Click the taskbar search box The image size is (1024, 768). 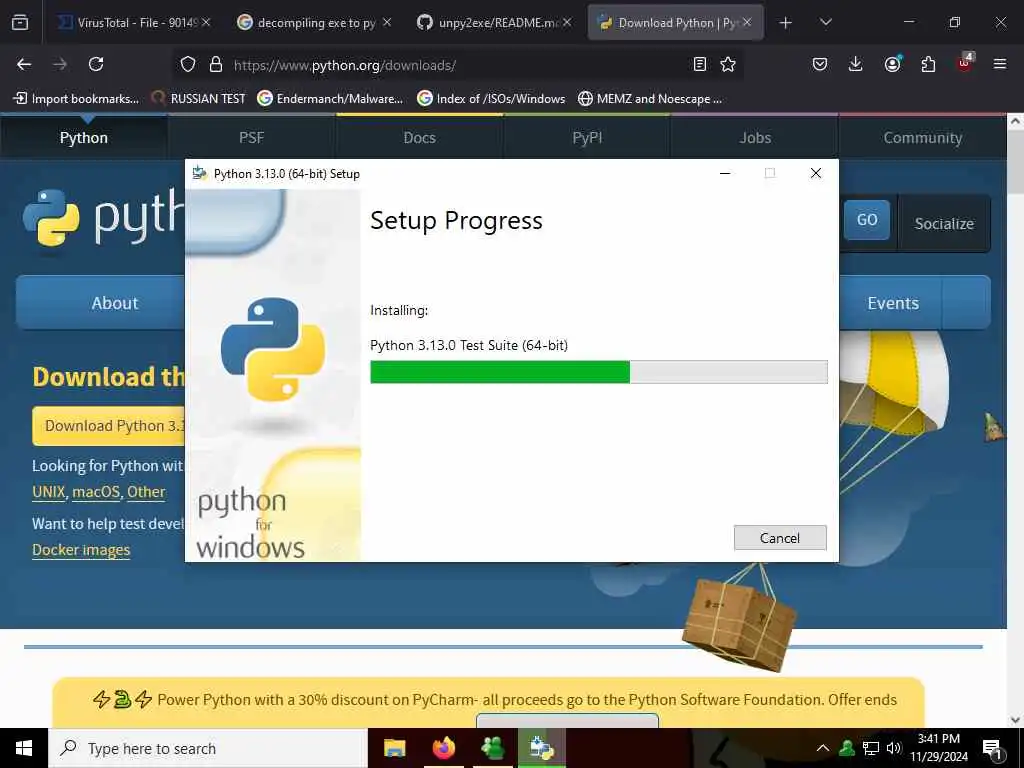(x=208, y=748)
